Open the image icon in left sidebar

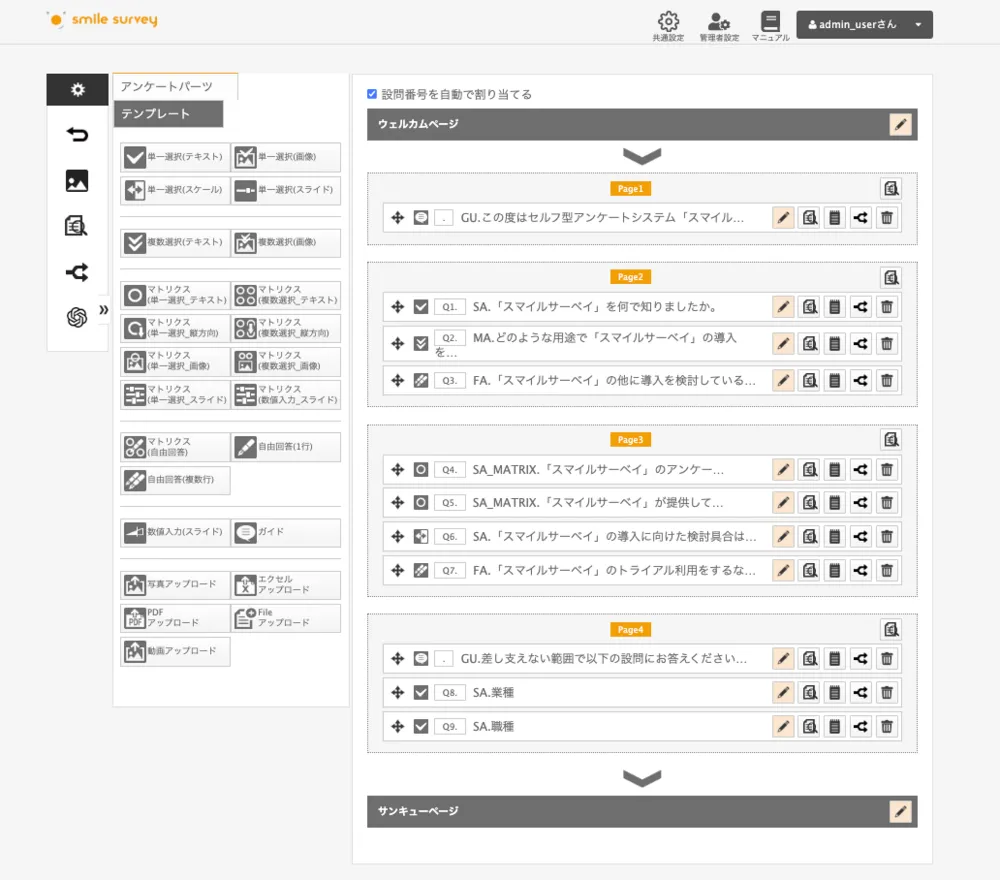[x=77, y=181]
